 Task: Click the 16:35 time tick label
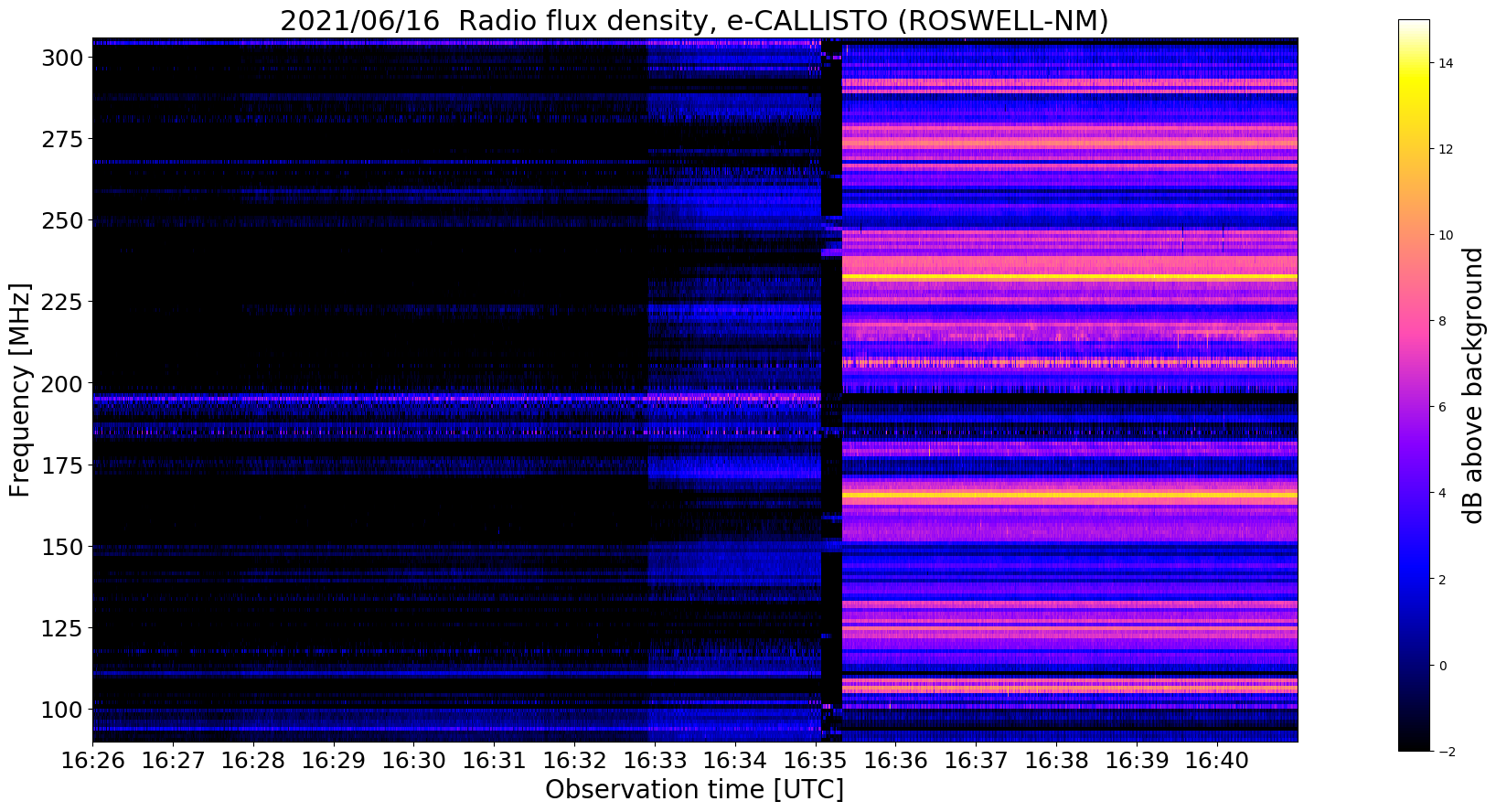click(x=816, y=761)
